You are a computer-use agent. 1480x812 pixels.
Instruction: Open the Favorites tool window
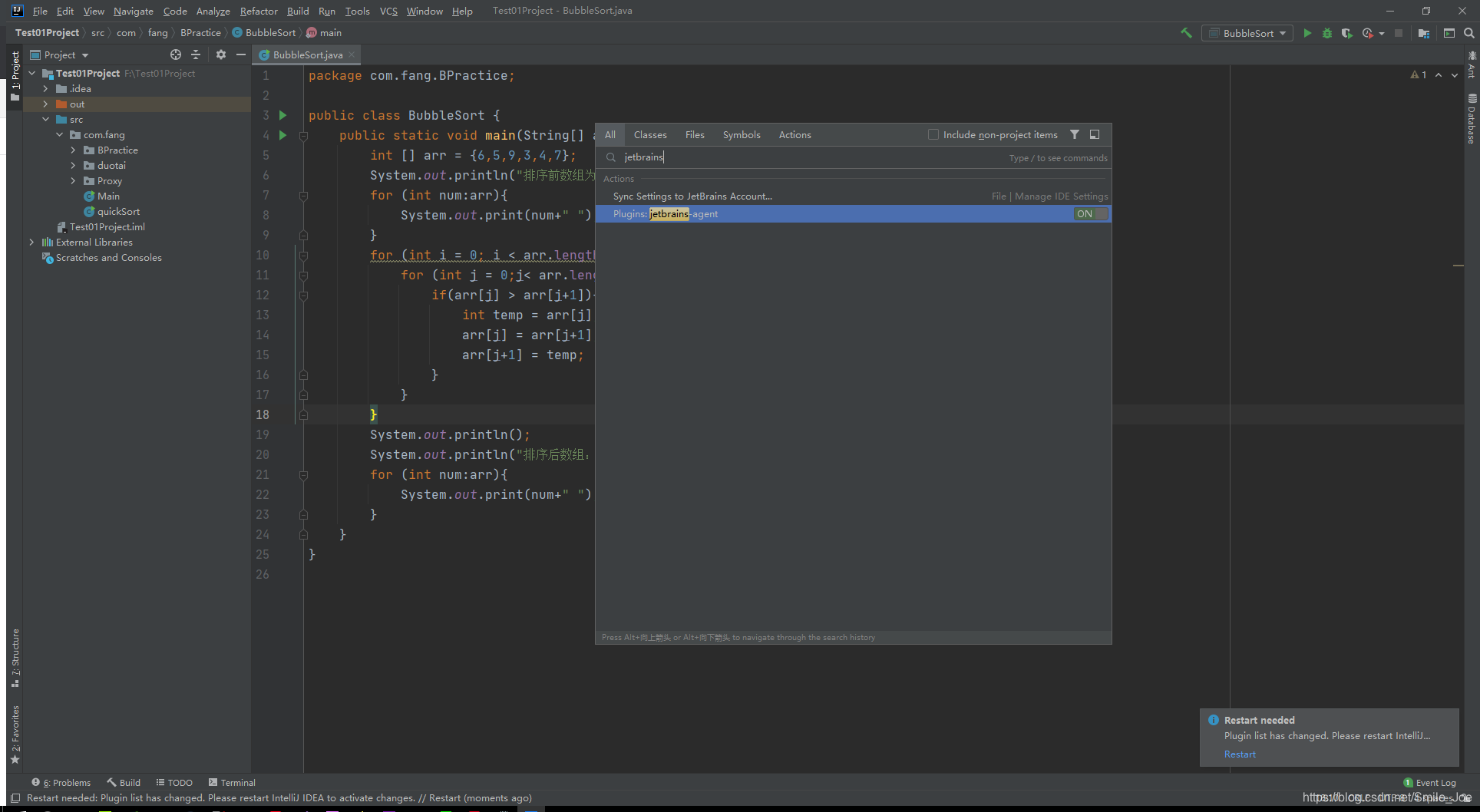pyautogui.click(x=15, y=734)
